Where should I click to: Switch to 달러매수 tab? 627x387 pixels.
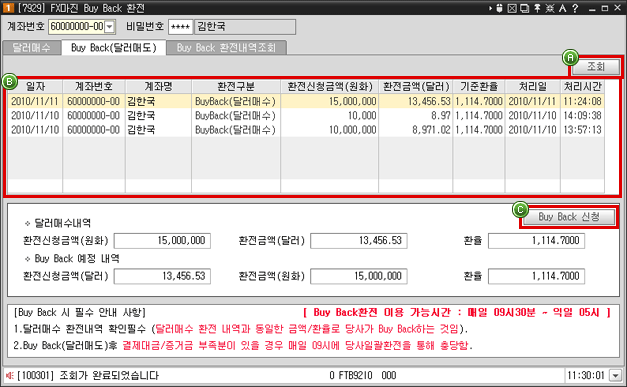click(x=32, y=48)
